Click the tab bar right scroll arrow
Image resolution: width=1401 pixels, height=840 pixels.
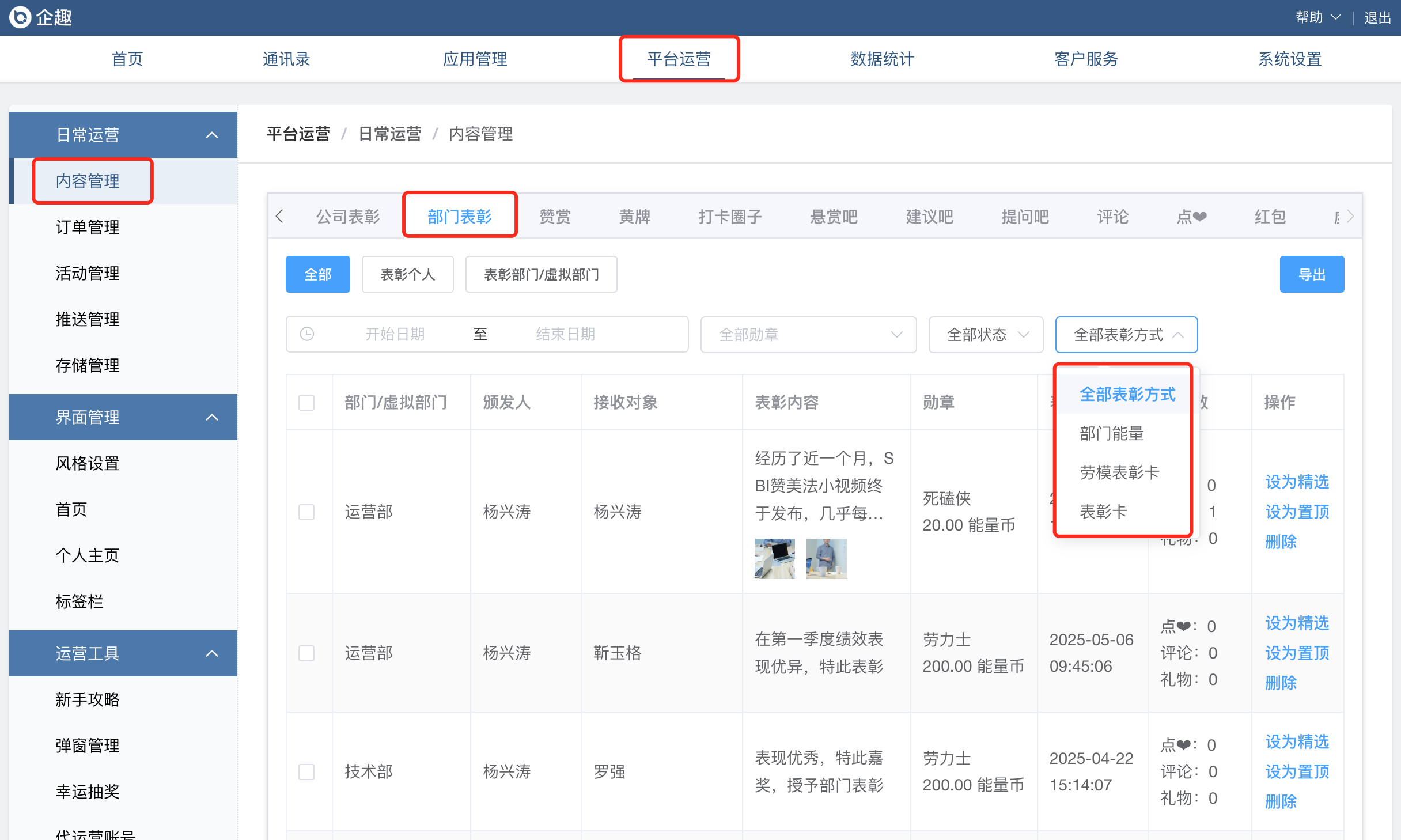1350,217
